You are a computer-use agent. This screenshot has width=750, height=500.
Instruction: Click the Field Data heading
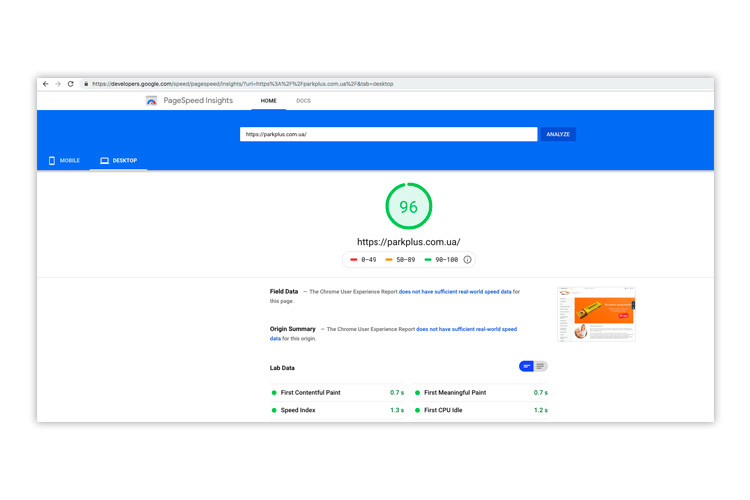(x=284, y=291)
